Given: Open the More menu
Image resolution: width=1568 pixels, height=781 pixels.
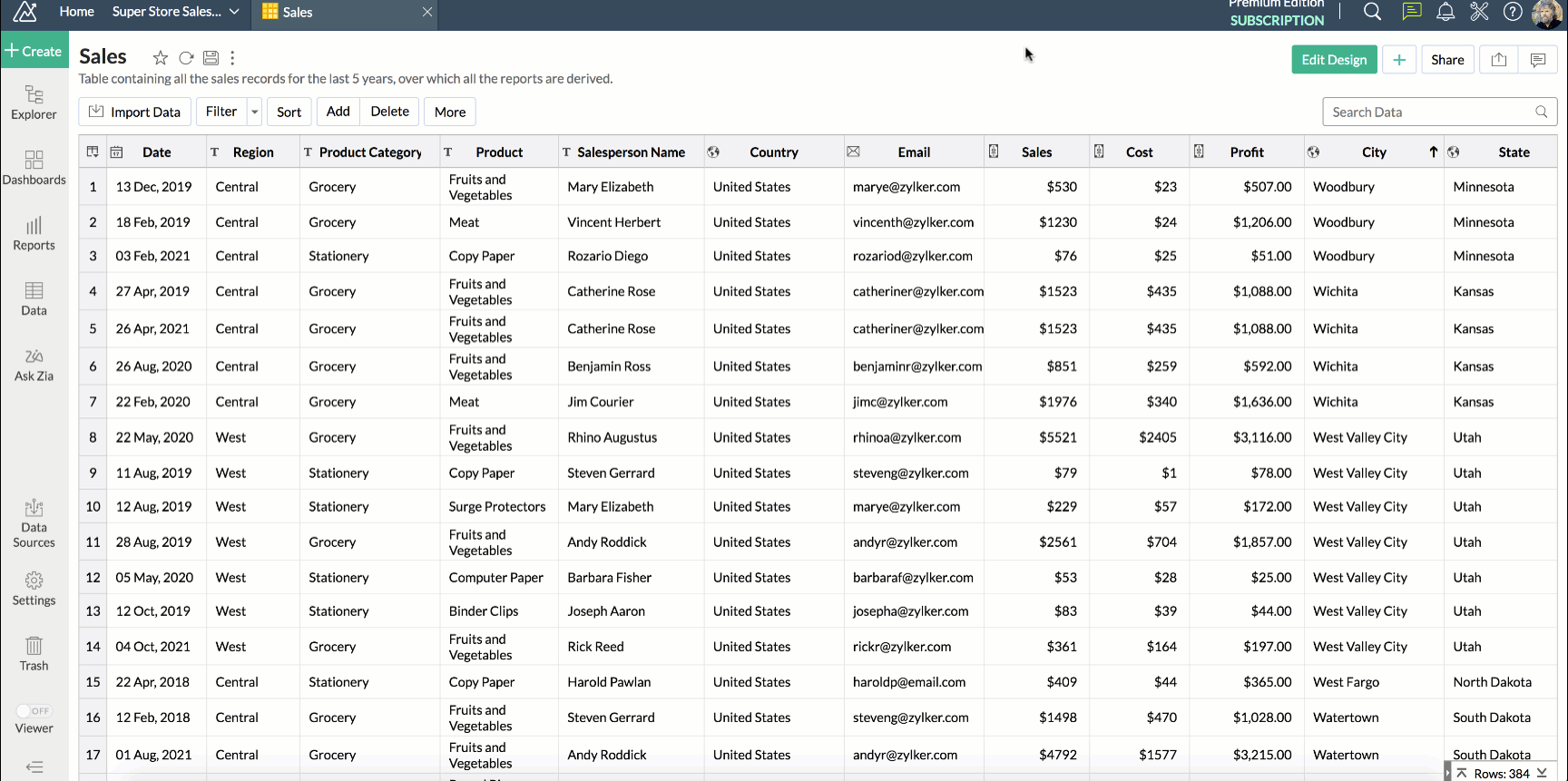Looking at the screenshot, I should click(450, 112).
